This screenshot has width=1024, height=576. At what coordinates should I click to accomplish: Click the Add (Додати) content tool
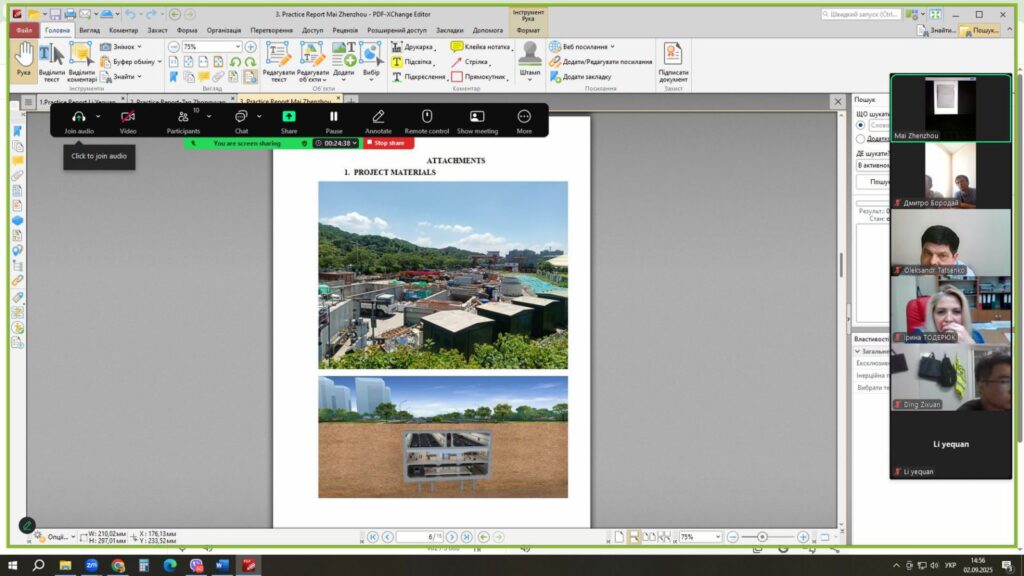[344, 63]
